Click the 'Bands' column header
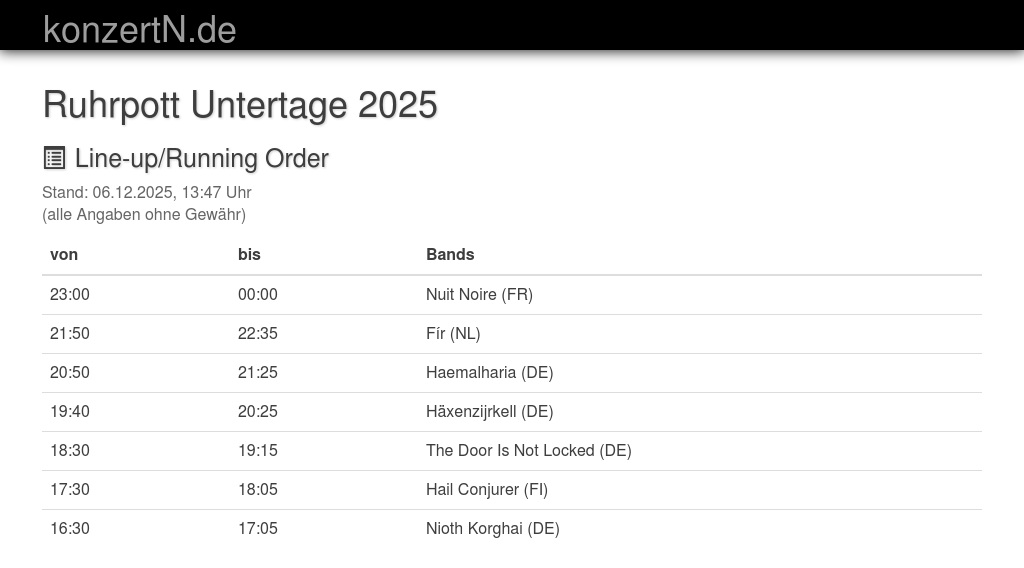Viewport: 1024px width, 568px height. point(450,254)
